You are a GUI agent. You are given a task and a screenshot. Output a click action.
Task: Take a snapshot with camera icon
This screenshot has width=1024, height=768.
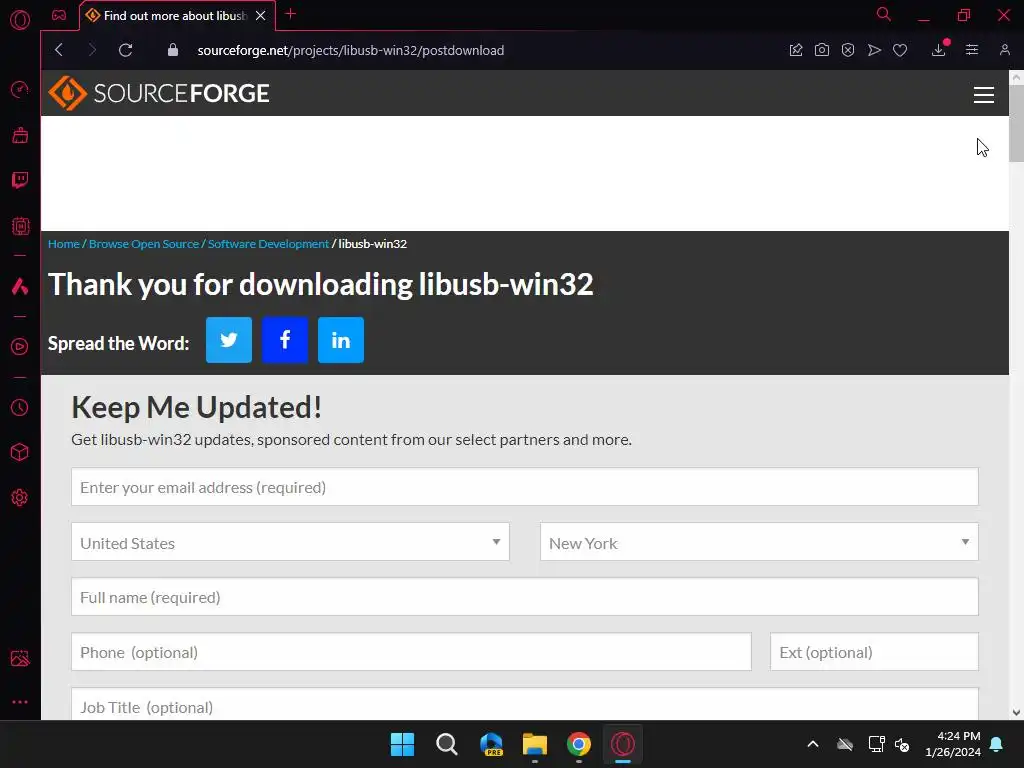(822, 50)
